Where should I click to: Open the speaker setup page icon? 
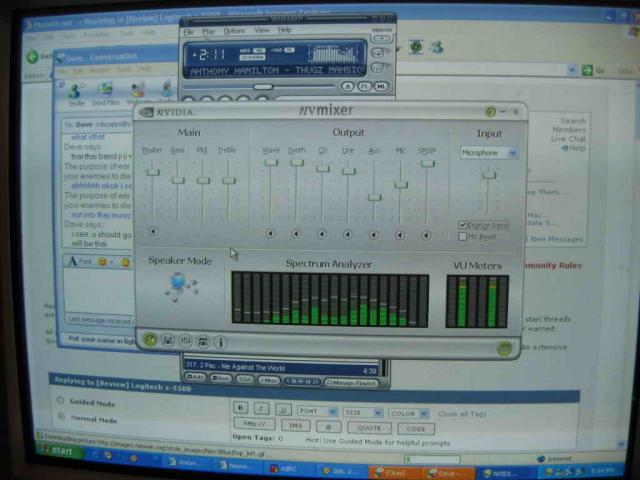coord(168,340)
